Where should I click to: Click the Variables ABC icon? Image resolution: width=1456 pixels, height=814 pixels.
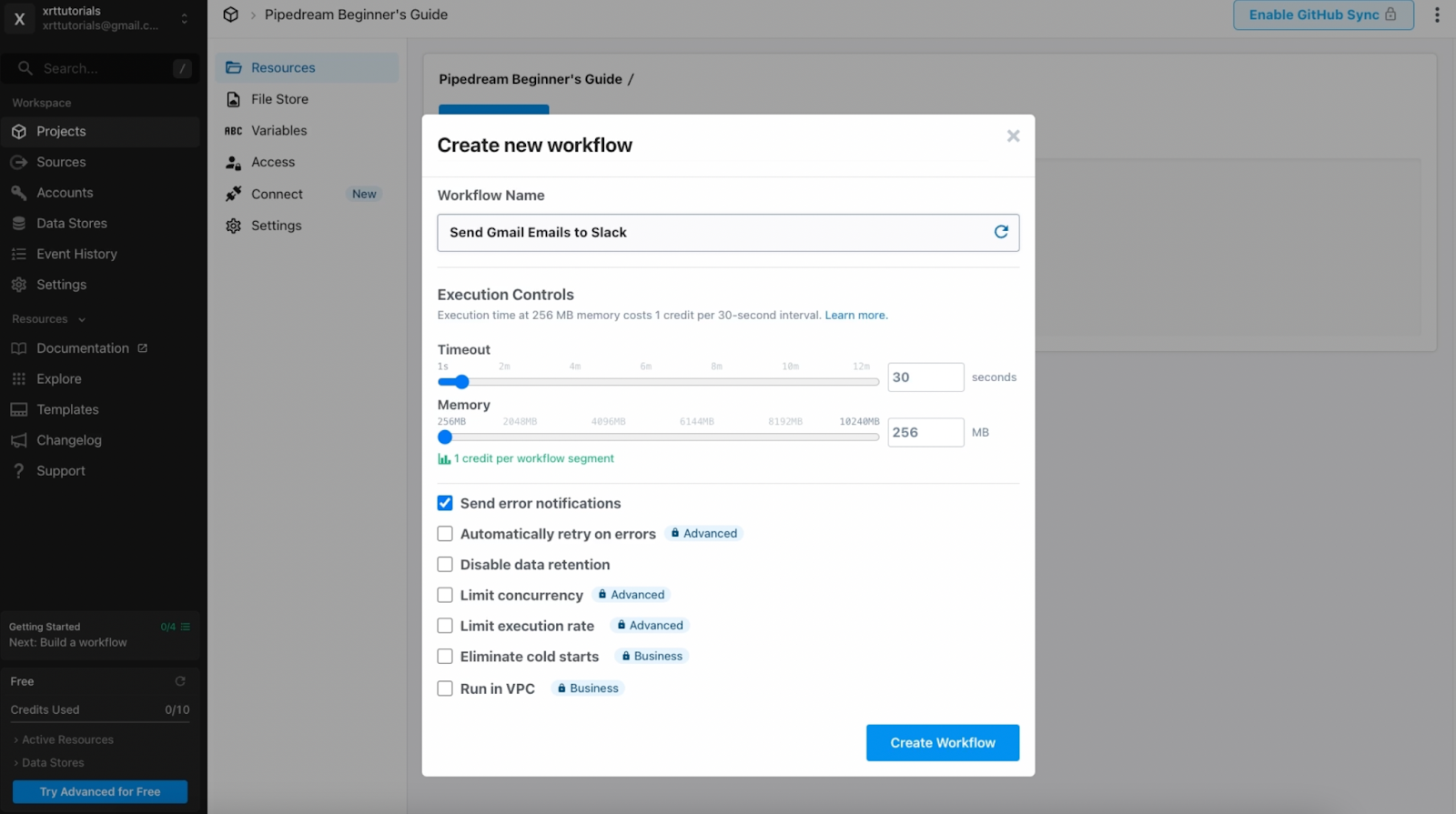(x=234, y=131)
